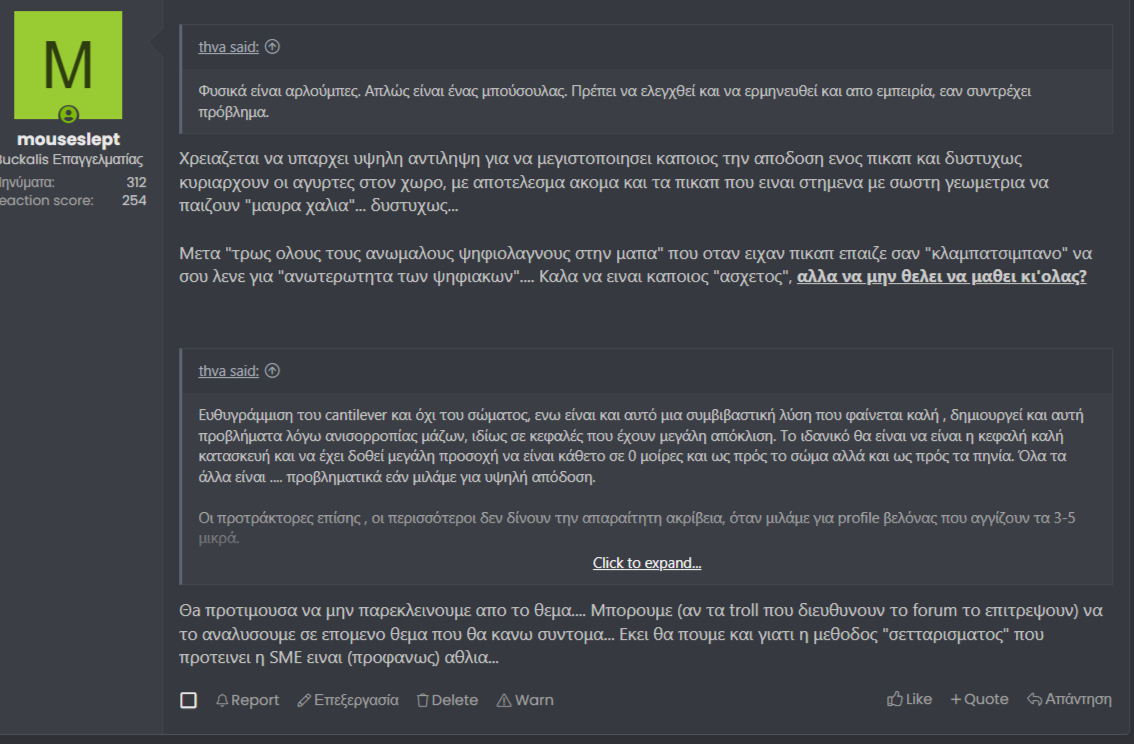Open the second "thva said:" quote link
The image size is (1134, 744).
(x=228, y=371)
